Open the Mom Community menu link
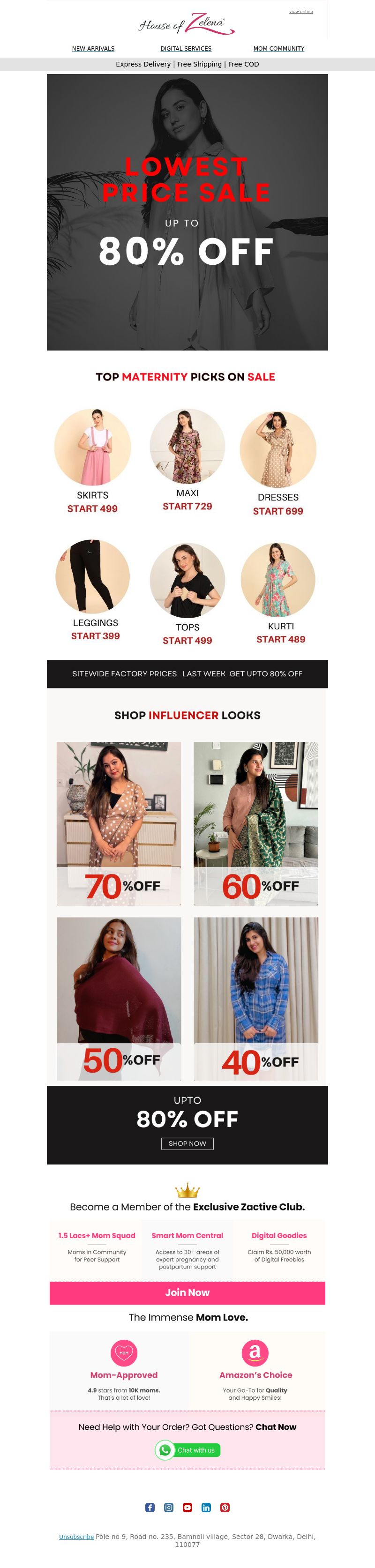This screenshot has width=375, height=1568. 279,49
